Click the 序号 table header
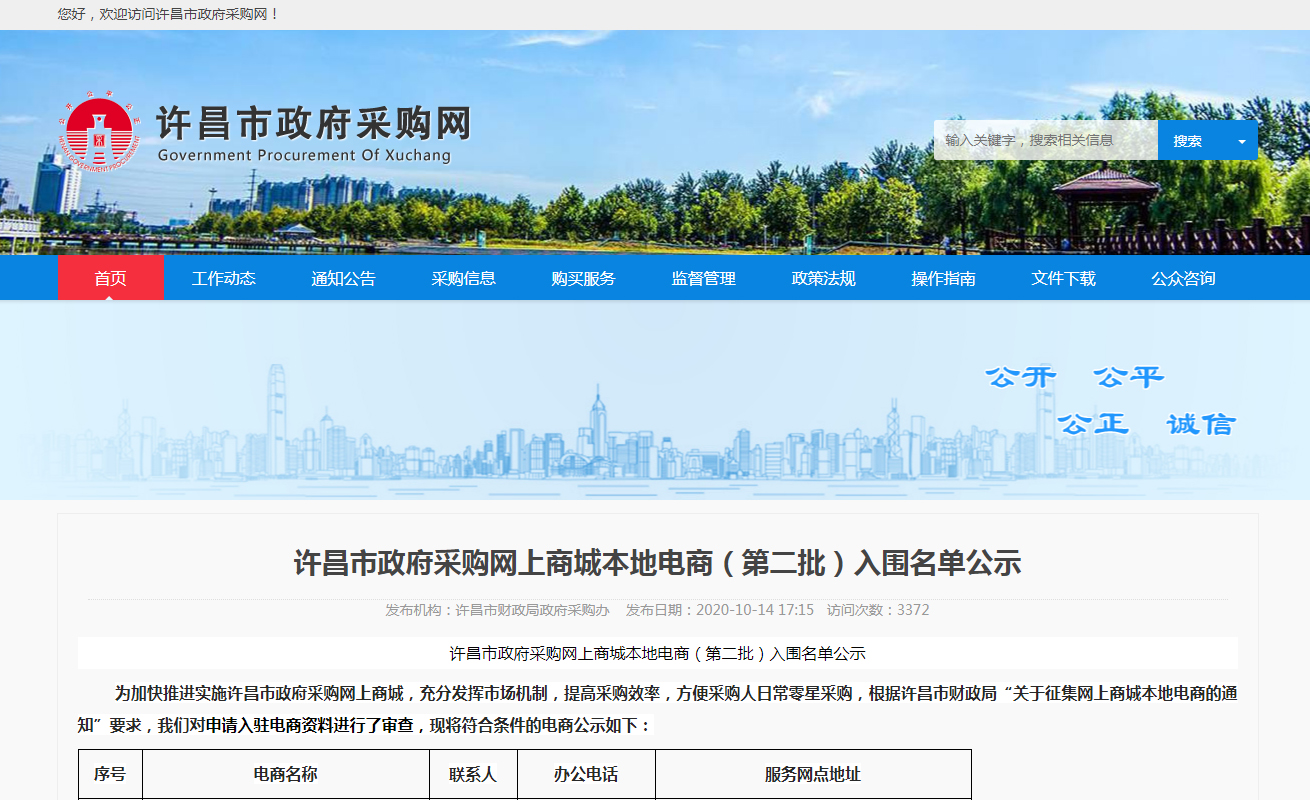The width and height of the screenshot is (1310, 800). (110, 774)
